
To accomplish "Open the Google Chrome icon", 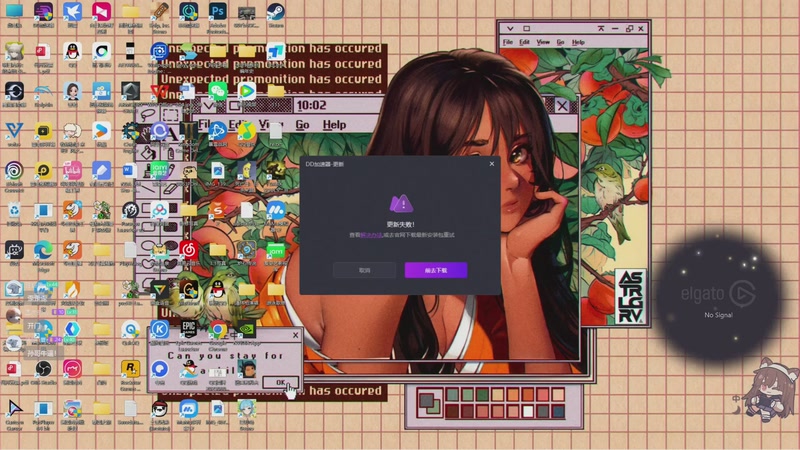I will click(x=218, y=331).
